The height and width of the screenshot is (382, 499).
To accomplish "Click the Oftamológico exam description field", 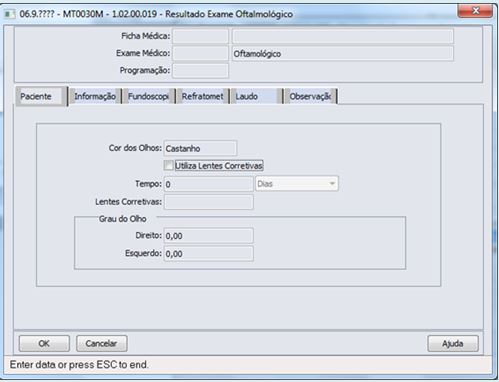I will [x=343, y=53].
